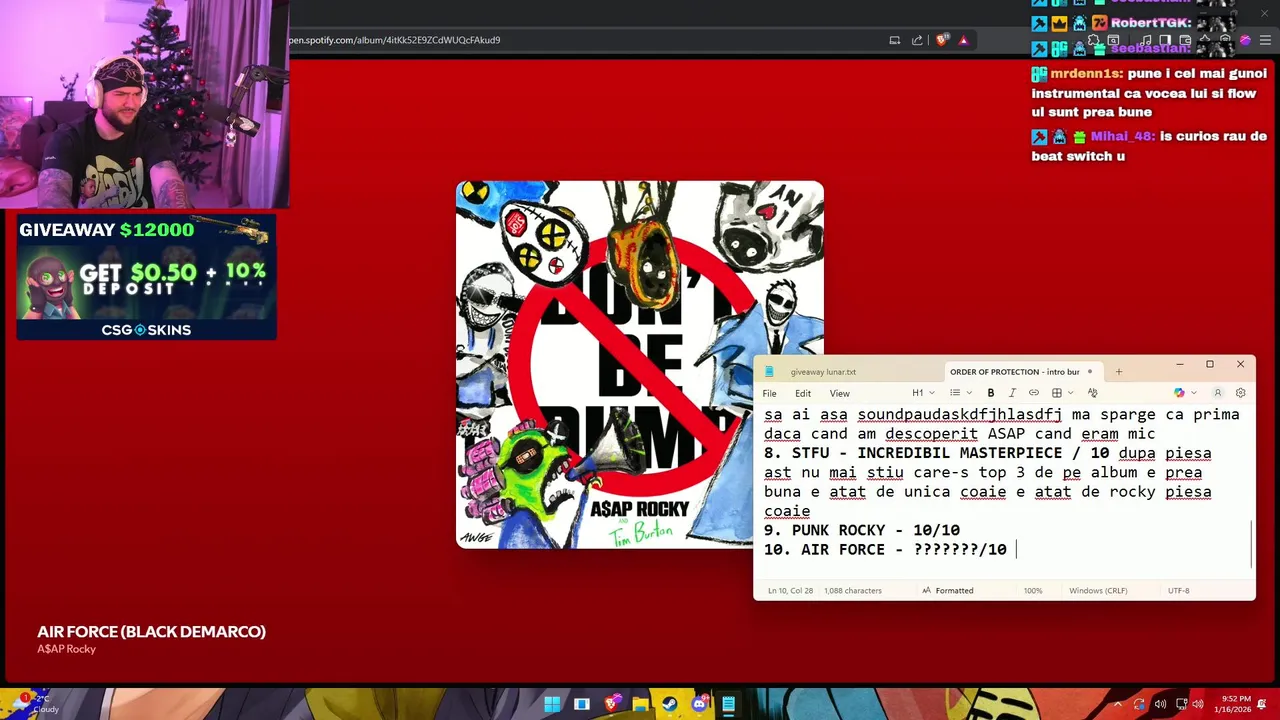Toggle the browser sidebar panel icon

1166,40
